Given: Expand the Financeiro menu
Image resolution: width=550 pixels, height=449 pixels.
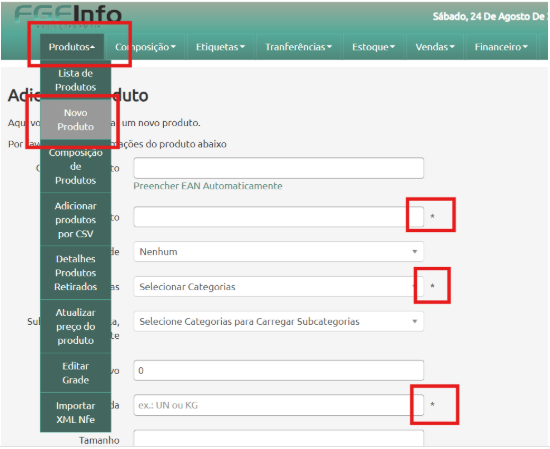Looking at the screenshot, I should coord(501,47).
